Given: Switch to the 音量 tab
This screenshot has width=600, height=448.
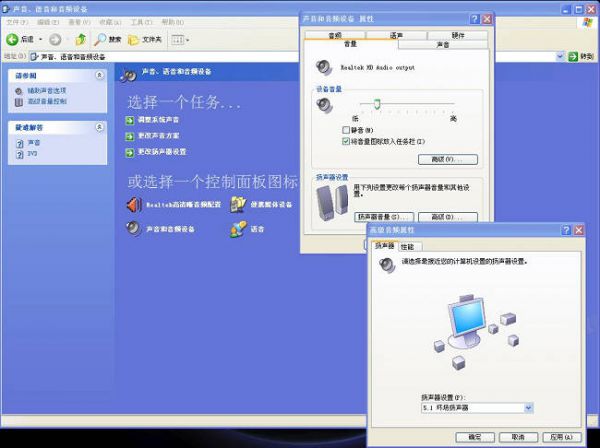Looking at the screenshot, I should [351, 44].
